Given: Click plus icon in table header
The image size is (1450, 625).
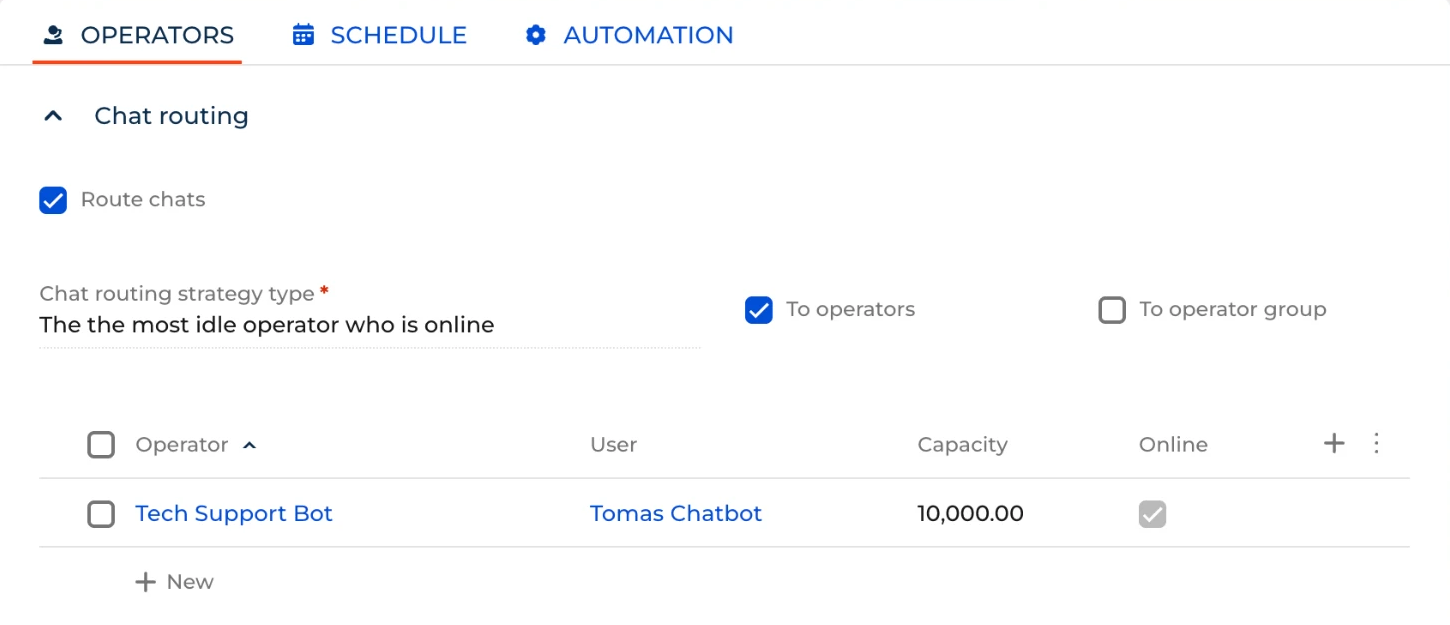Looking at the screenshot, I should 1334,443.
